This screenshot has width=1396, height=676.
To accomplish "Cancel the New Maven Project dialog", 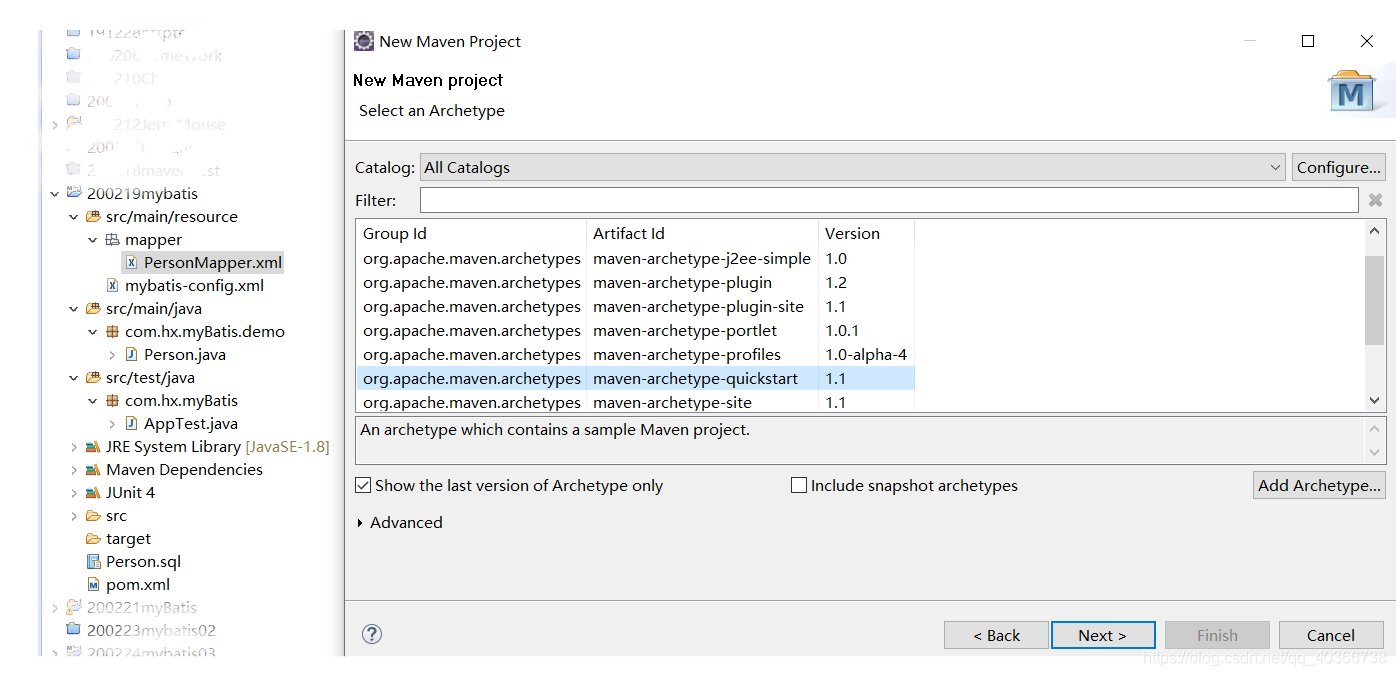I will 1331,635.
